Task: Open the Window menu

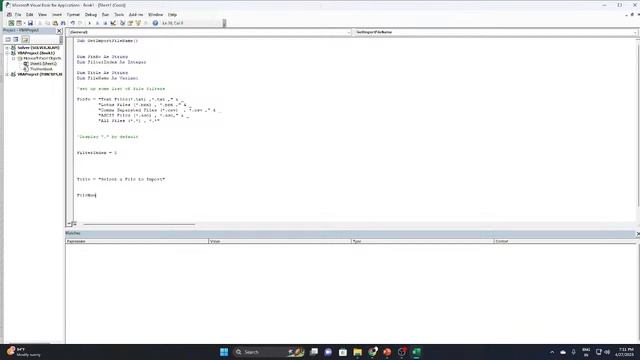Action: coord(155,15)
